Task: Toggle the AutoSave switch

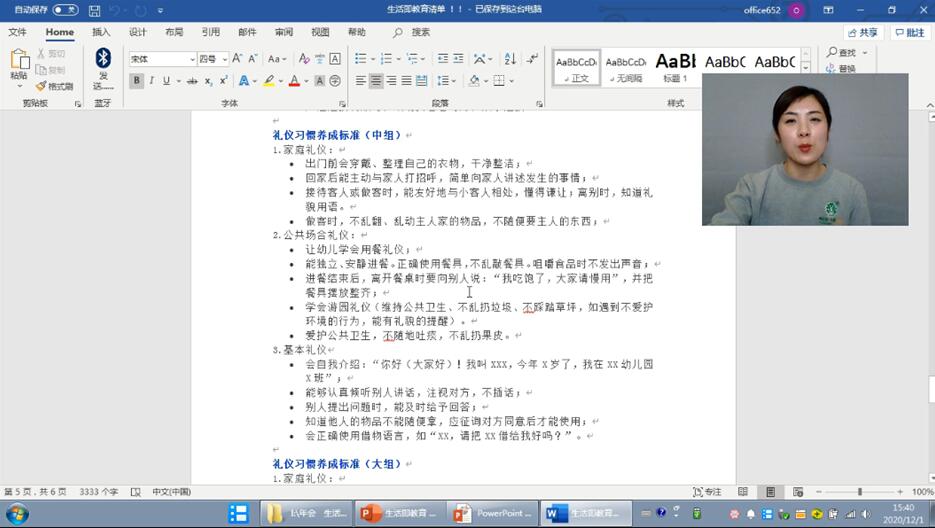Action: pos(65,10)
